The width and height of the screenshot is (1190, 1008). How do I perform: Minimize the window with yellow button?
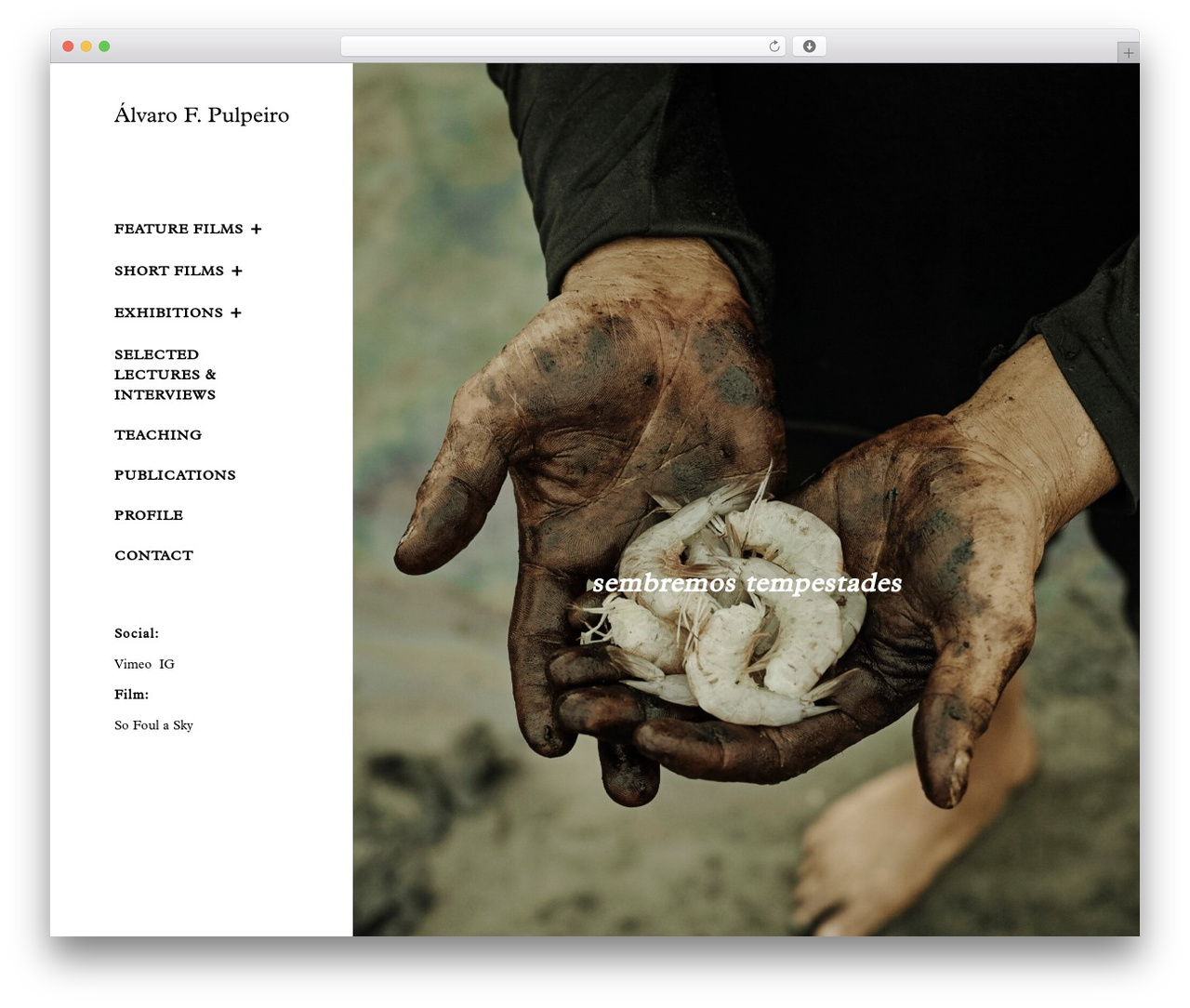click(86, 46)
